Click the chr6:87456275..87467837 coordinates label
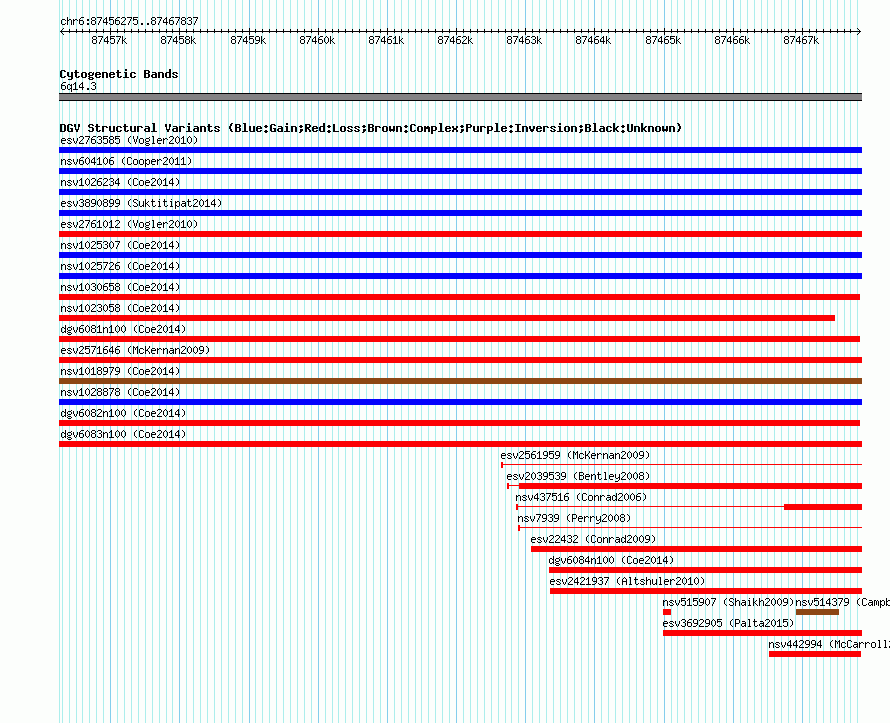The height and width of the screenshot is (723, 890). pyautogui.click(x=129, y=21)
